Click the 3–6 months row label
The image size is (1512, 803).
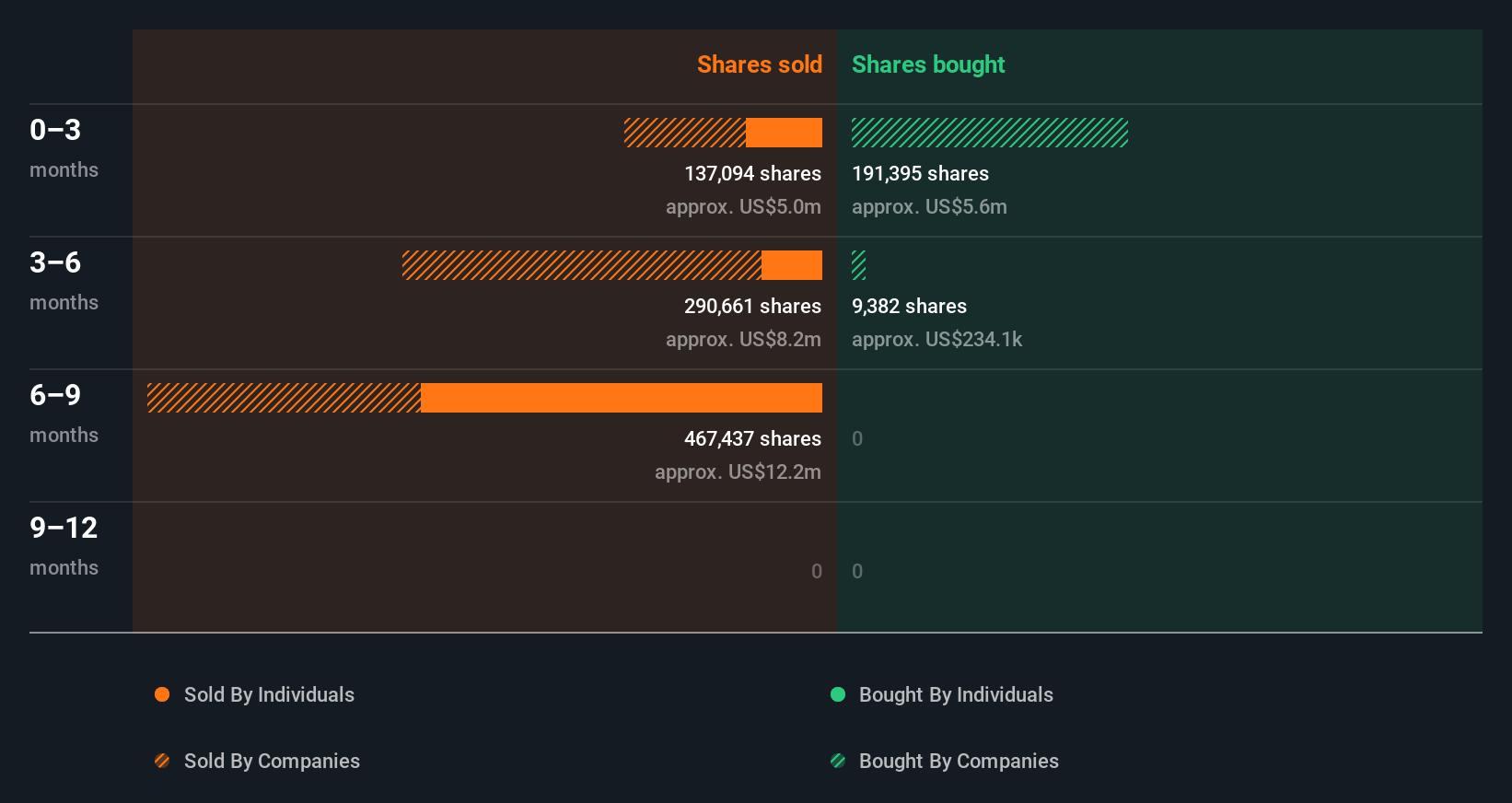[x=64, y=281]
